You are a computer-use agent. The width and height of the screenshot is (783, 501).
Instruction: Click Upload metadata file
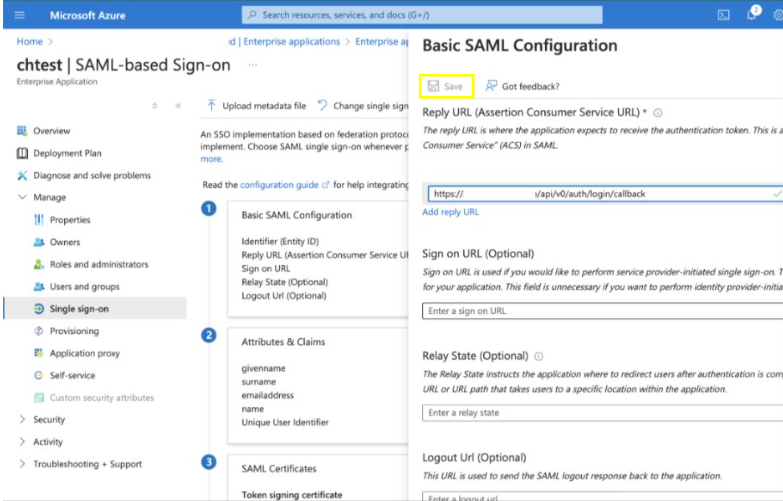point(257,106)
